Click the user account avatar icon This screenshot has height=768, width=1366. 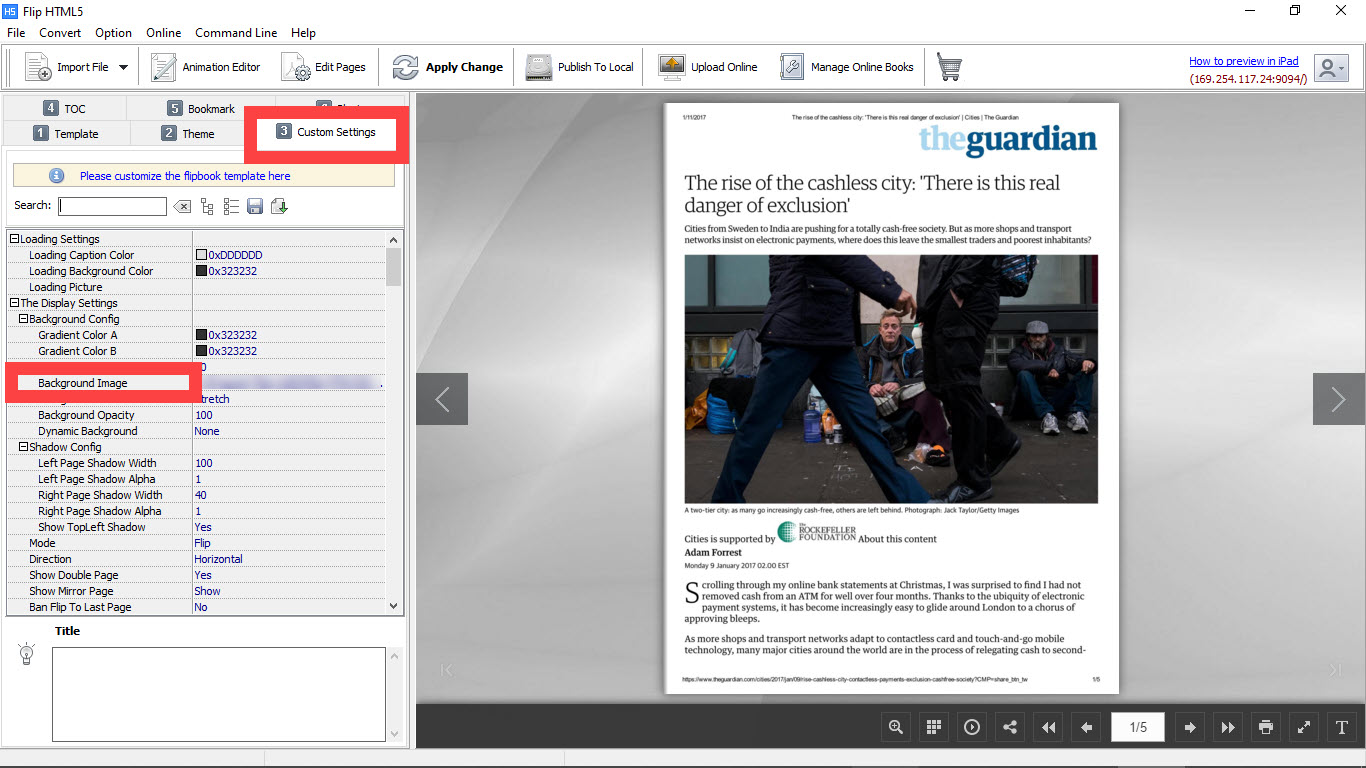tap(1330, 68)
